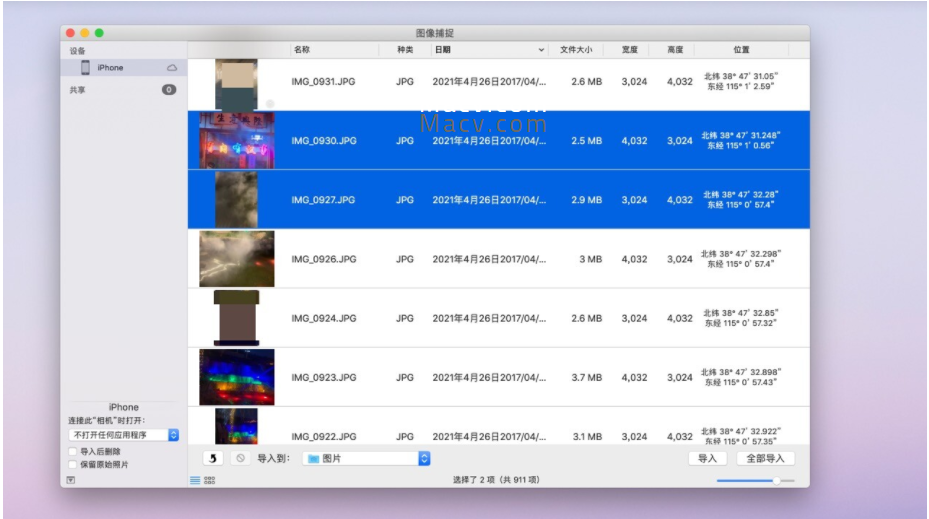The height and width of the screenshot is (519, 929).
Task: Click the location cell for IMG_0926.JPG
Action: coord(741,260)
